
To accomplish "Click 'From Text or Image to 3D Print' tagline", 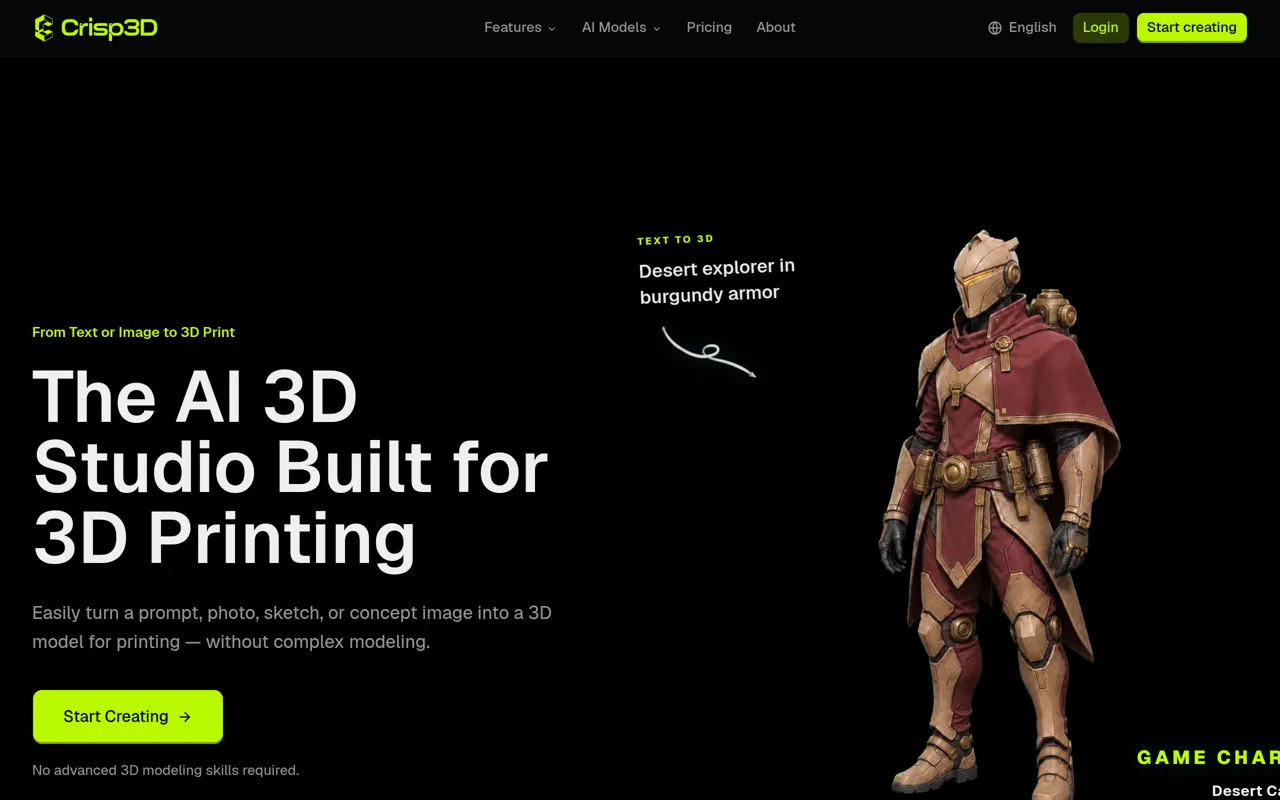I will coord(133,332).
